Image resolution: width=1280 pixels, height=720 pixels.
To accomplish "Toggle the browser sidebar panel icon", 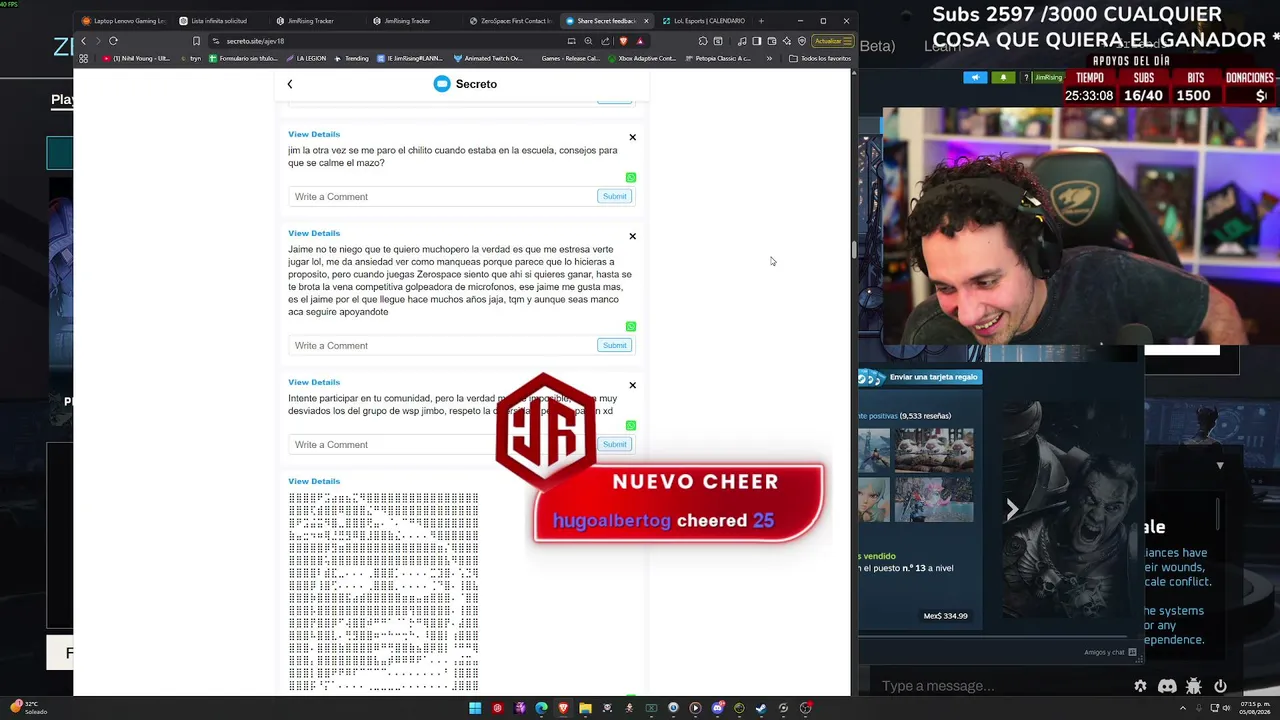I will (757, 41).
